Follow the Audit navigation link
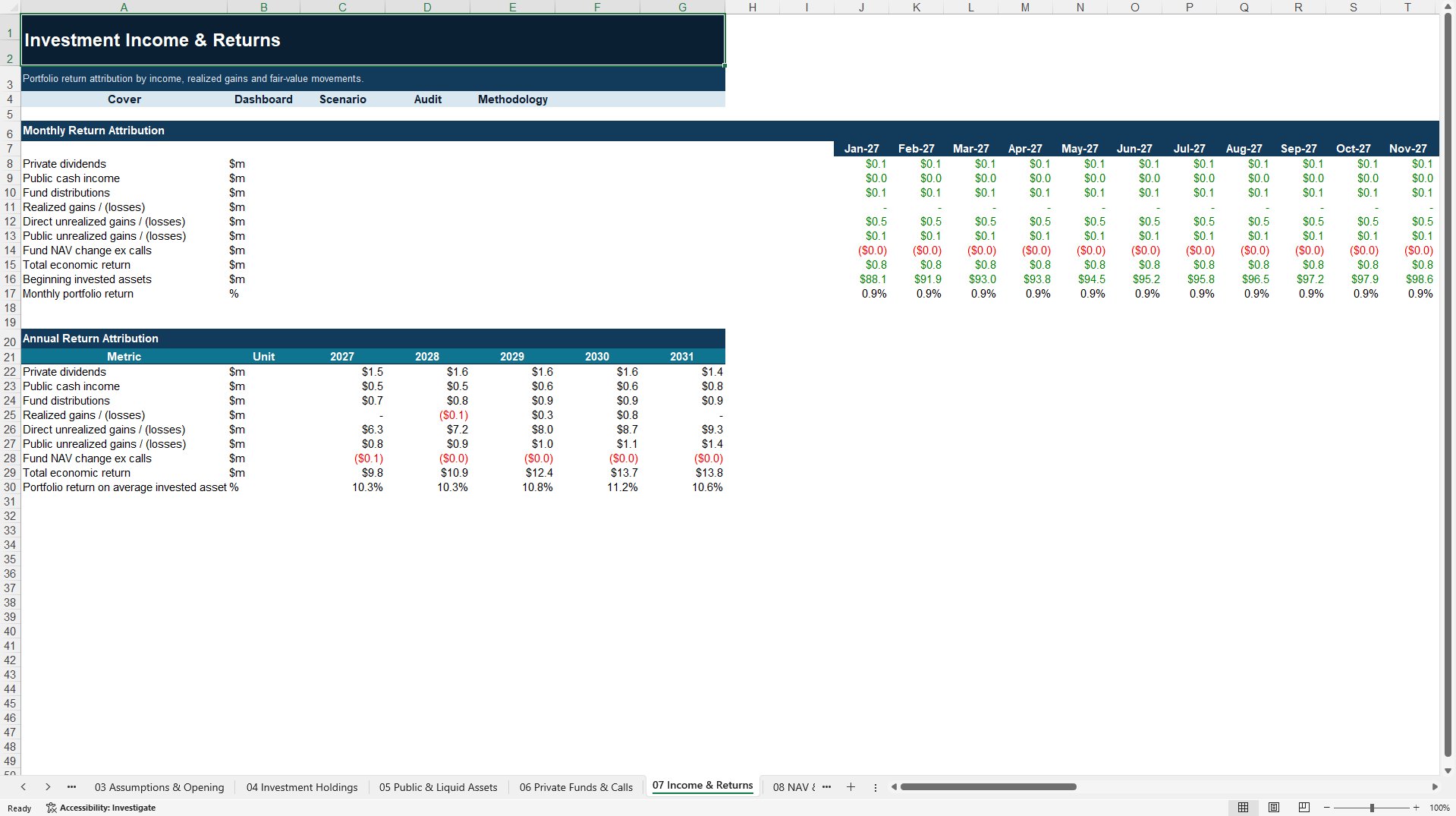 point(427,99)
